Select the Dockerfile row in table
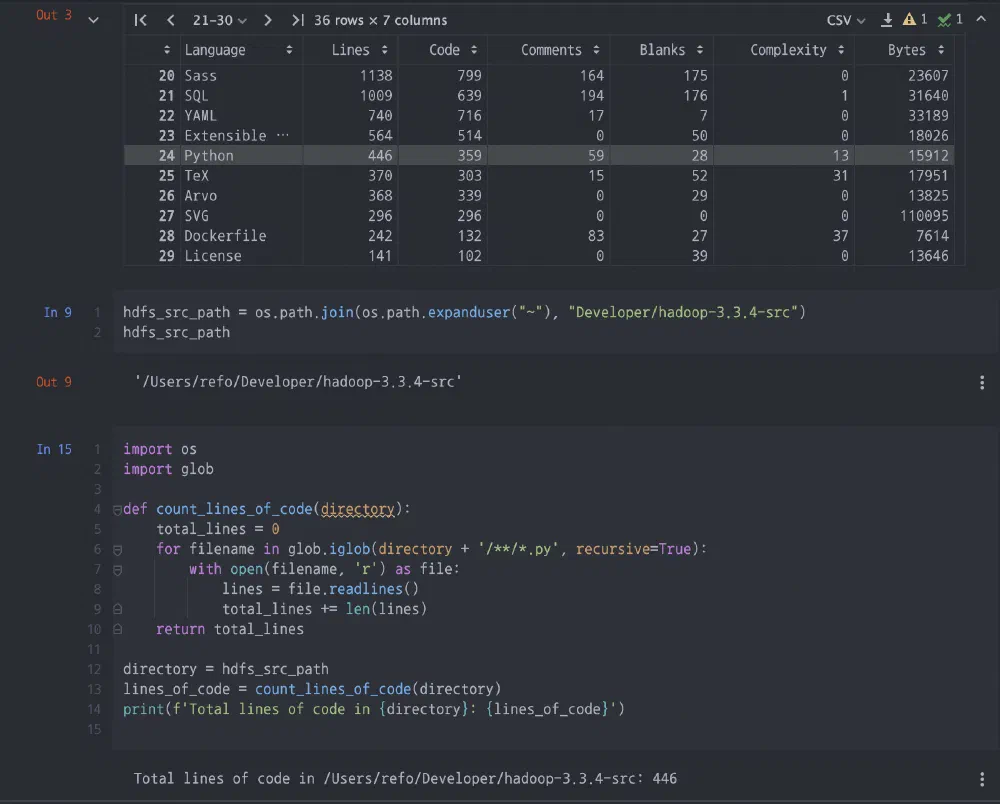Image resolution: width=1000 pixels, height=804 pixels. (x=225, y=236)
